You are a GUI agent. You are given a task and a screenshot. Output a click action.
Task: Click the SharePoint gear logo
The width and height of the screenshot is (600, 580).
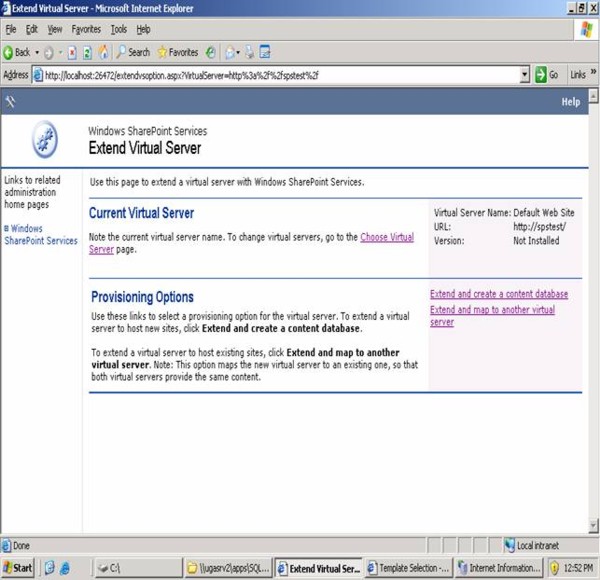(x=45, y=140)
